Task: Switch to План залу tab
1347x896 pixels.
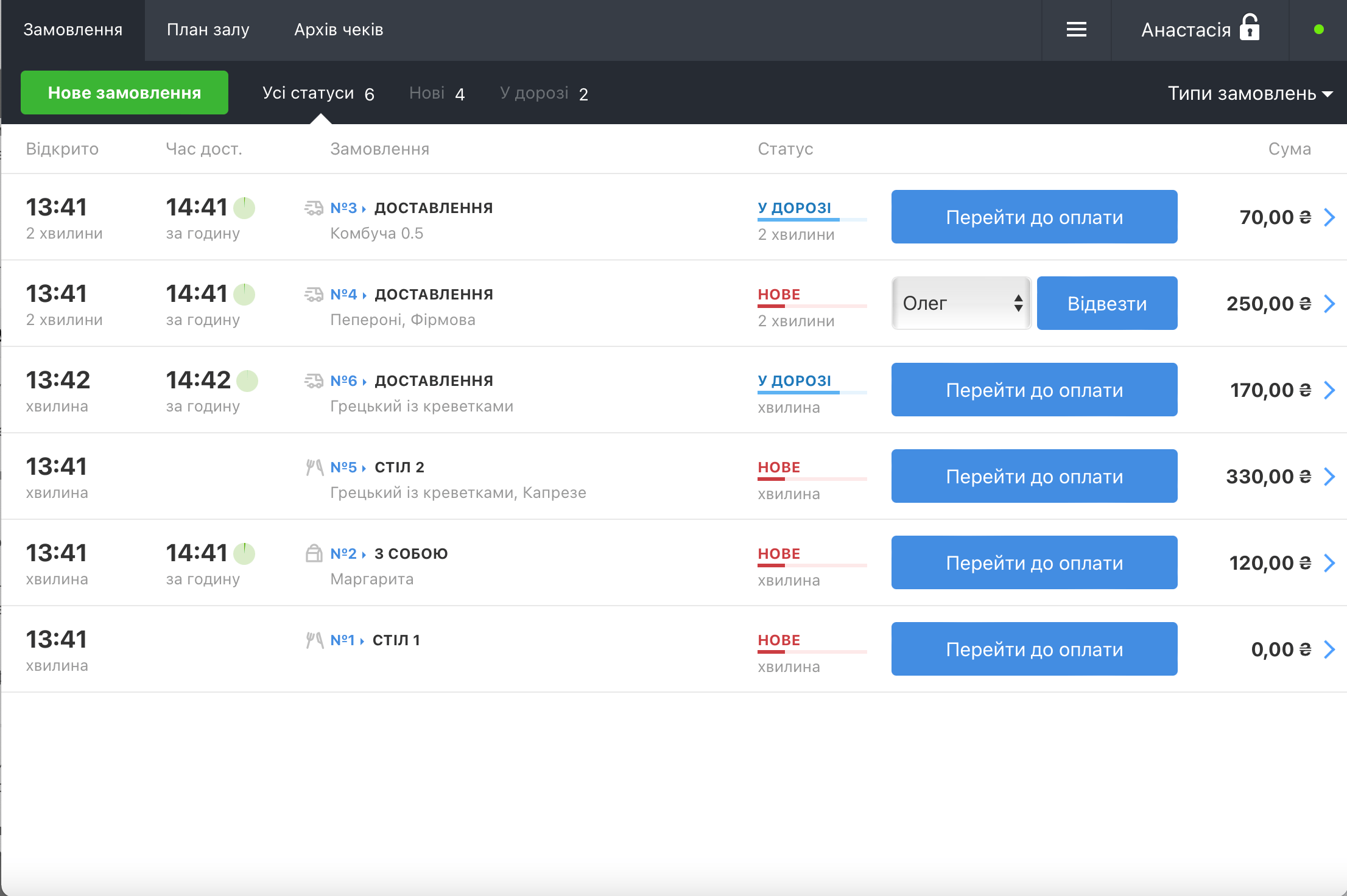Action: pos(208,30)
